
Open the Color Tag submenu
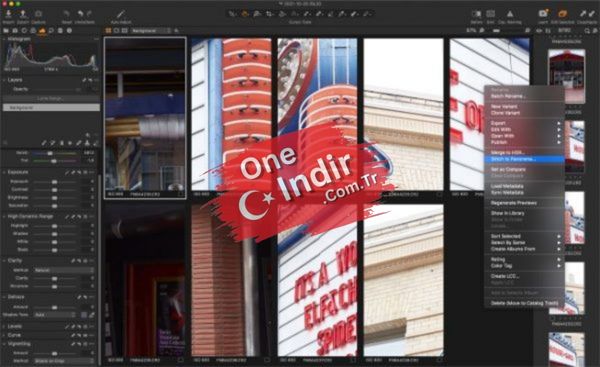click(524, 266)
